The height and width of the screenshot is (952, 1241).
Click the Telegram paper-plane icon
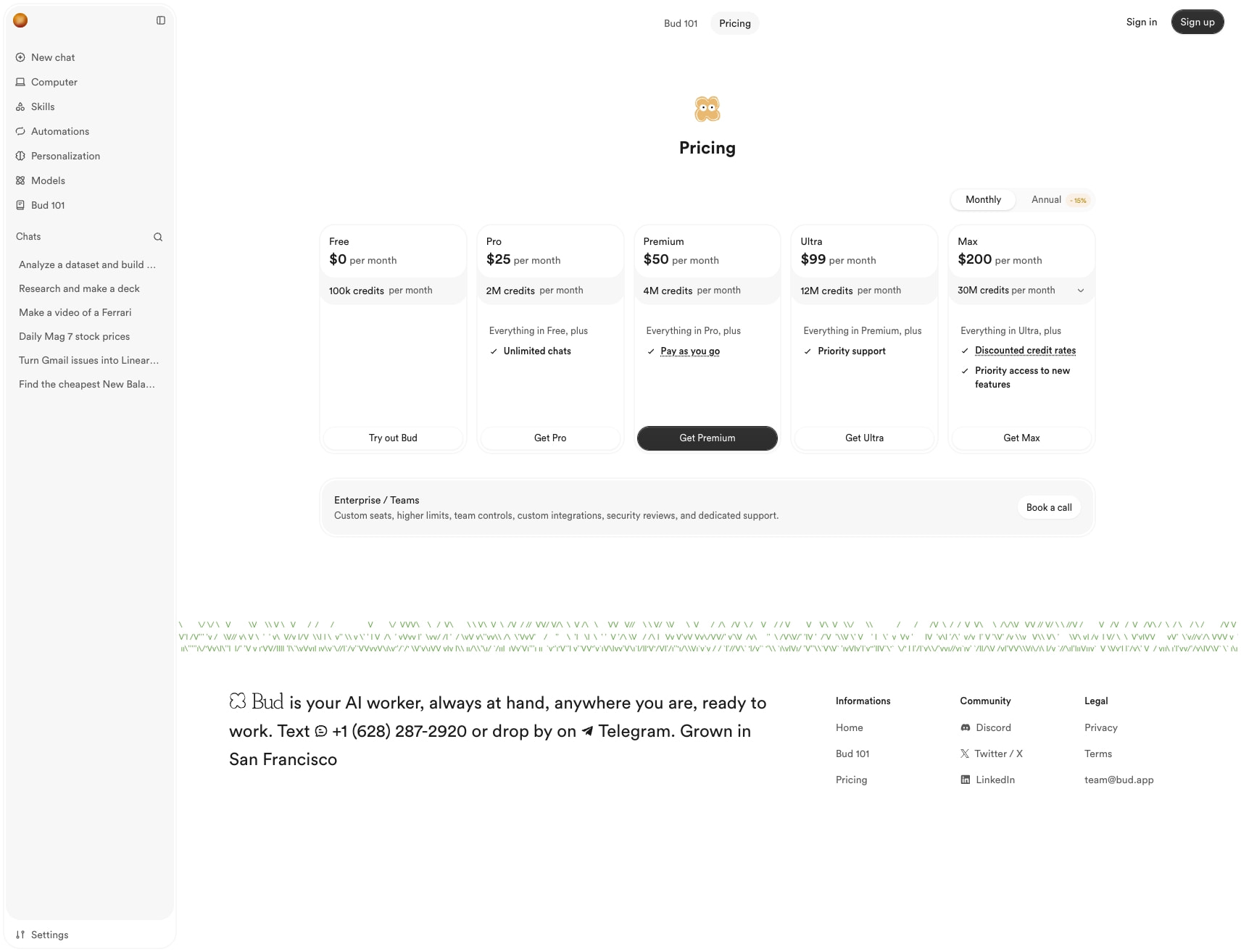[x=587, y=731]
